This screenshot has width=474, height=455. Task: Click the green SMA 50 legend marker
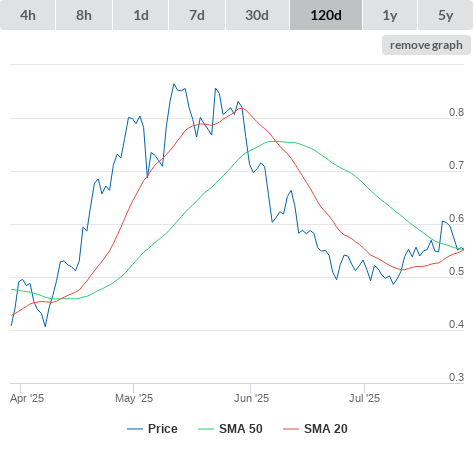point(206,429)
